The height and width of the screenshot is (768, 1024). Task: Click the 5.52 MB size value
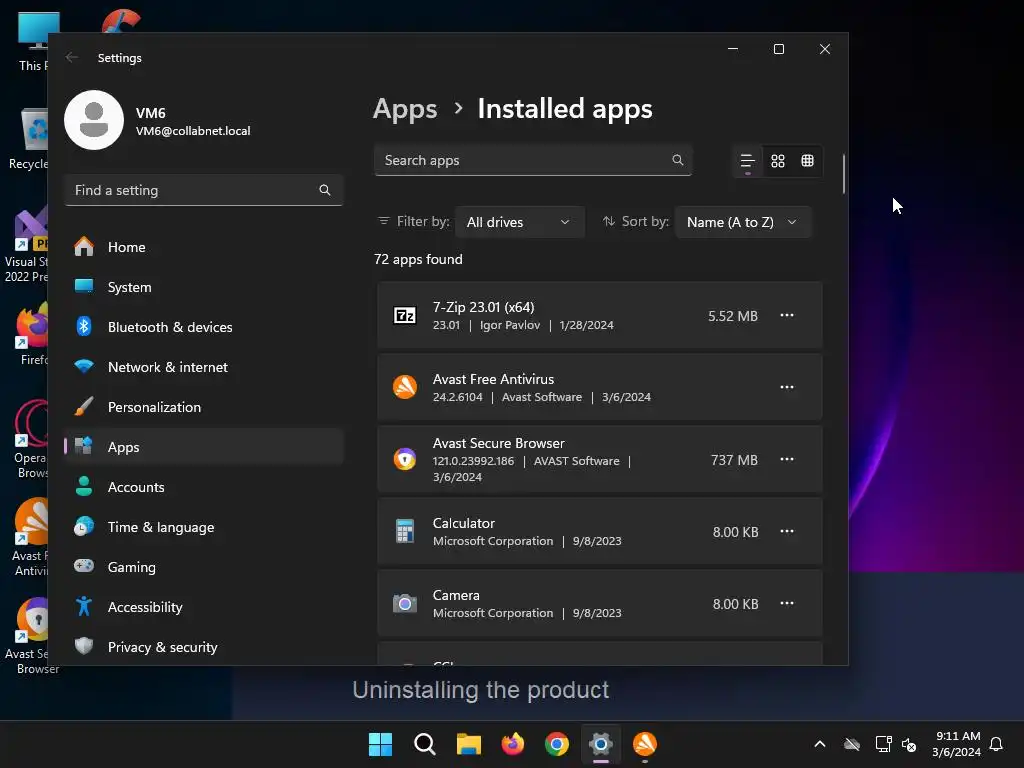tap(733, 316)
